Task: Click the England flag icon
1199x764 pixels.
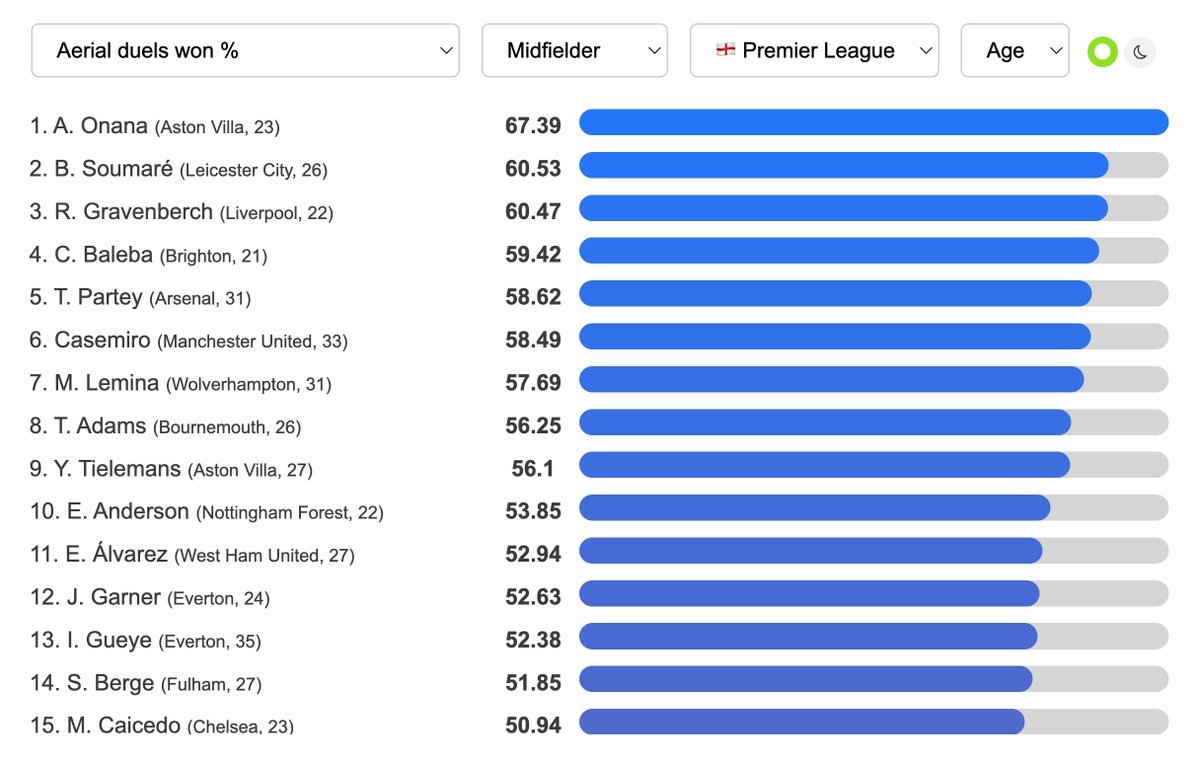Action: (726, 50)
